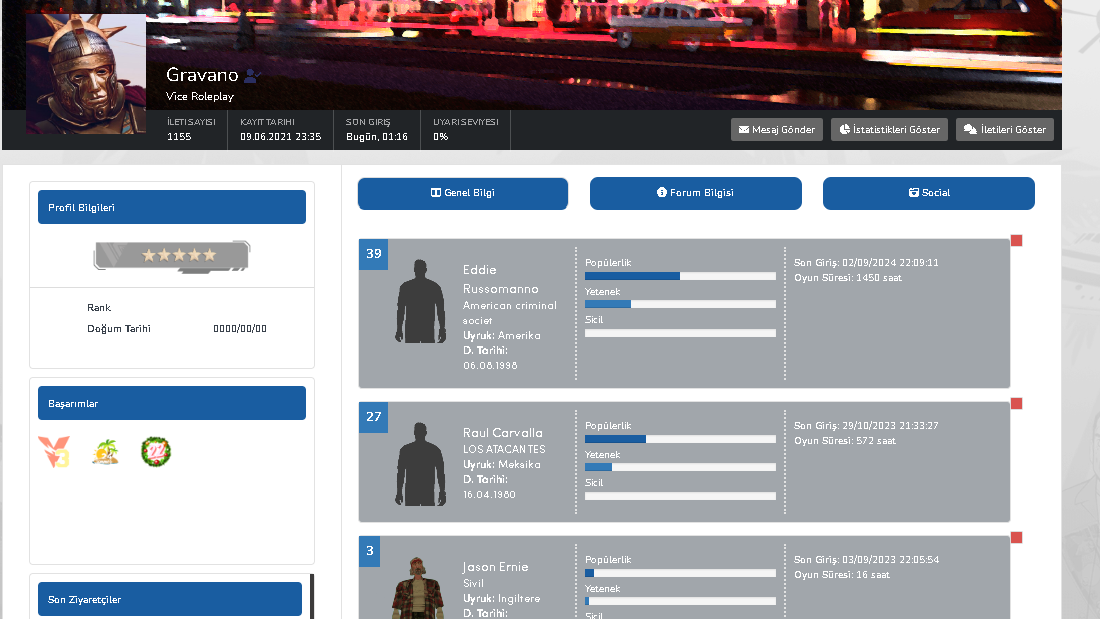Click the V3 achievement badge
Screen dimensions: 1100x619
(x=53, y=451)
